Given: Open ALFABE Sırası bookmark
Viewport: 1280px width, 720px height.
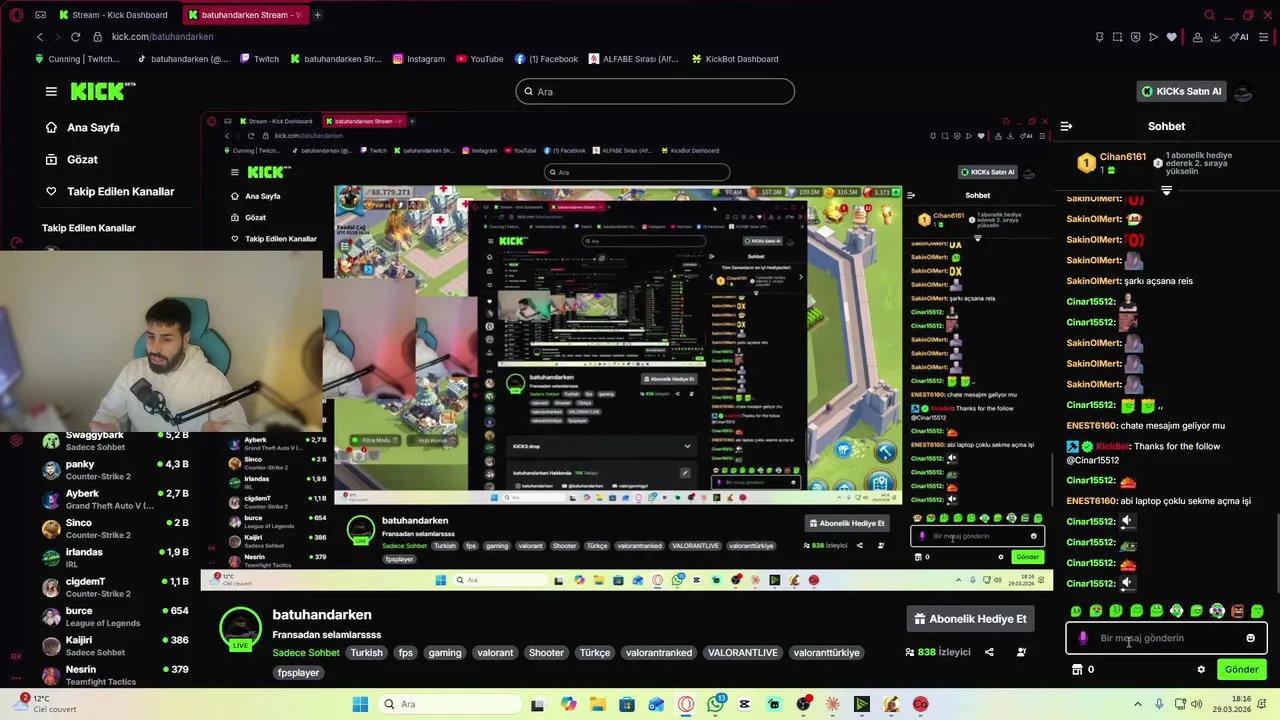Looking at the screenshot, I should (x=633, y=59).
